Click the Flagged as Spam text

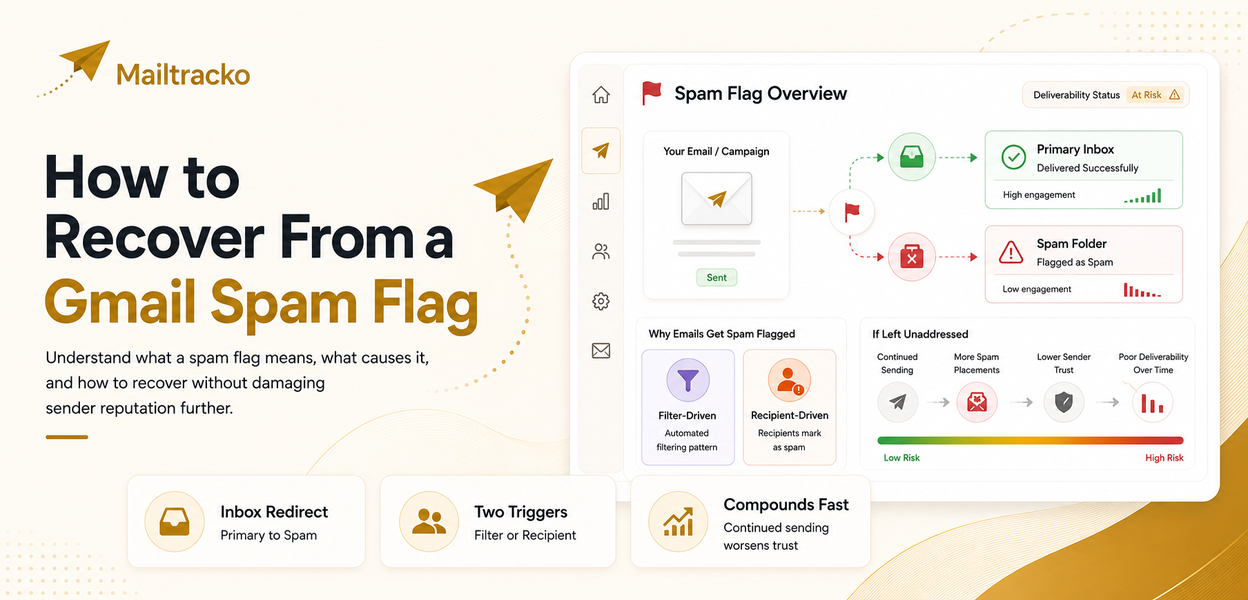click(1075, 262)
